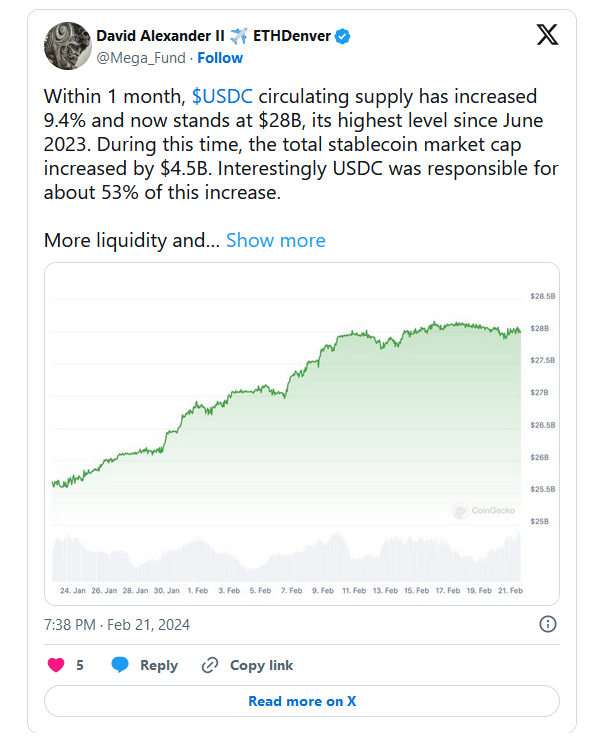Click the X logo icon
The height and width of the screenshot is (745, 600).
pyautogui.click(x=548, y=35)
